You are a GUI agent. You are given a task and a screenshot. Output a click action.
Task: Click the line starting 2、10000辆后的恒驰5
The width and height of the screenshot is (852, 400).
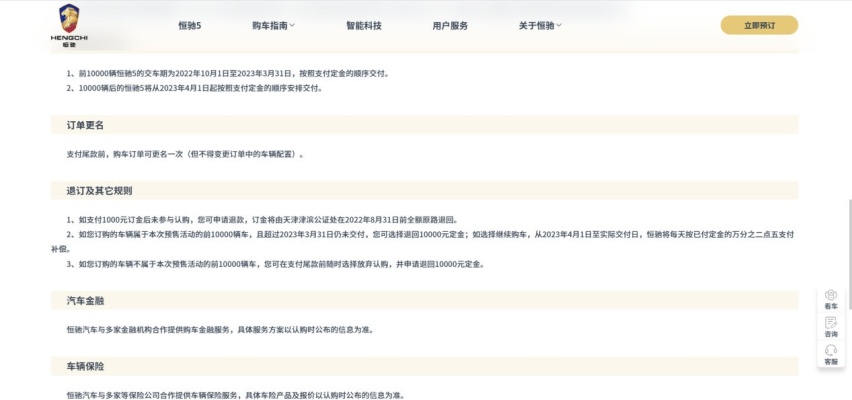pos(195,88)
